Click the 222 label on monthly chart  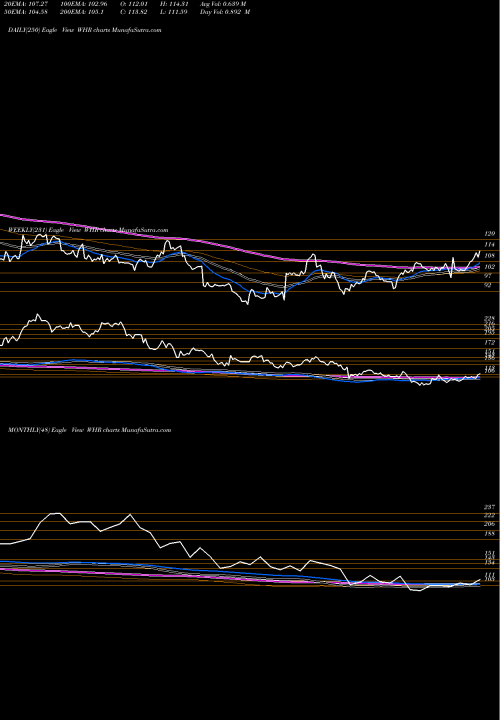tap(490, 516)
